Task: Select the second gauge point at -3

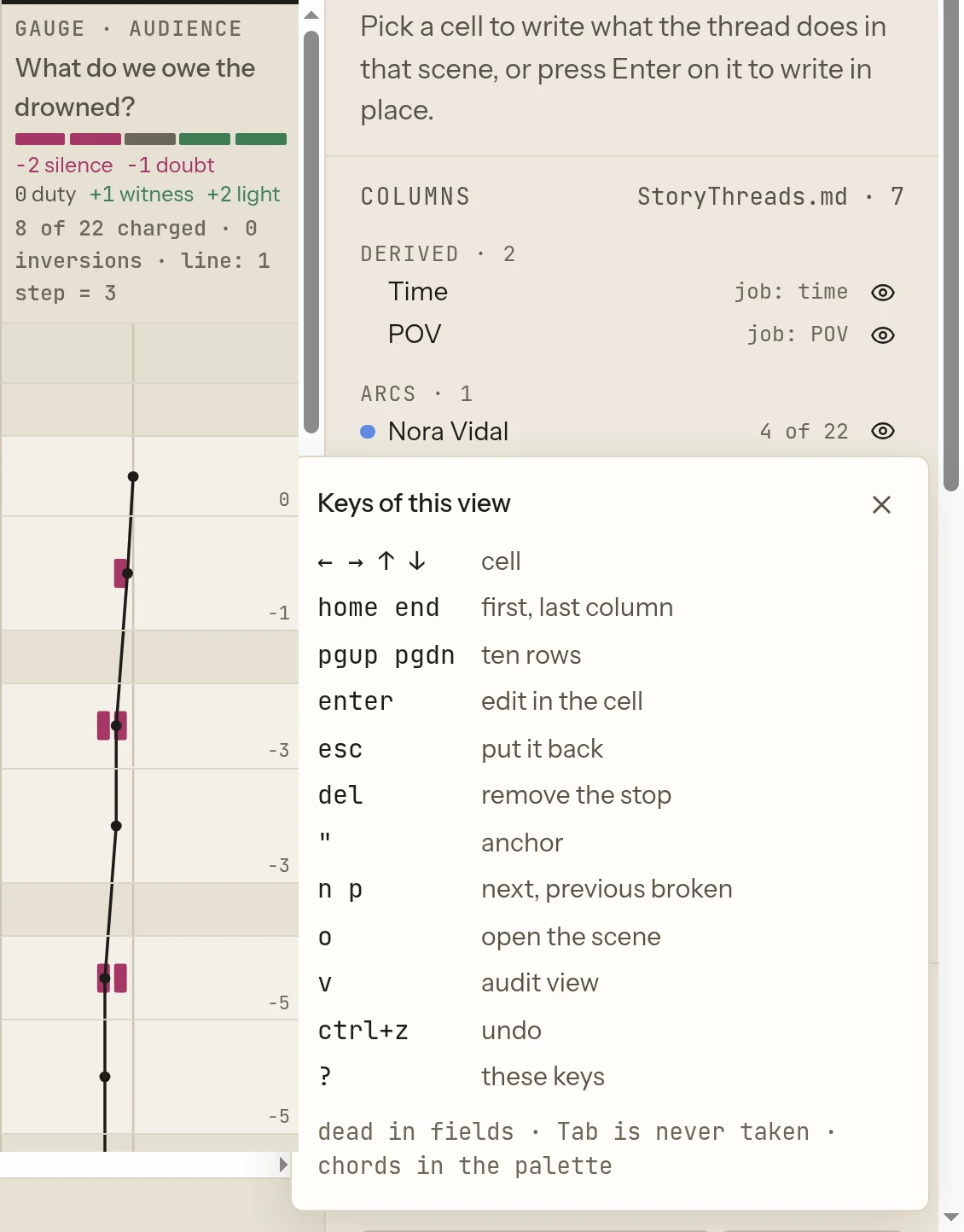Action: coord(117,826)
